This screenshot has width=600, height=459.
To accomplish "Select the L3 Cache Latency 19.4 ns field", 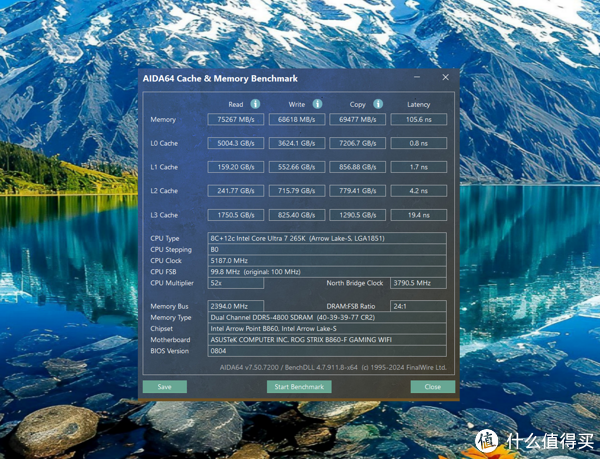I will 418,215.
